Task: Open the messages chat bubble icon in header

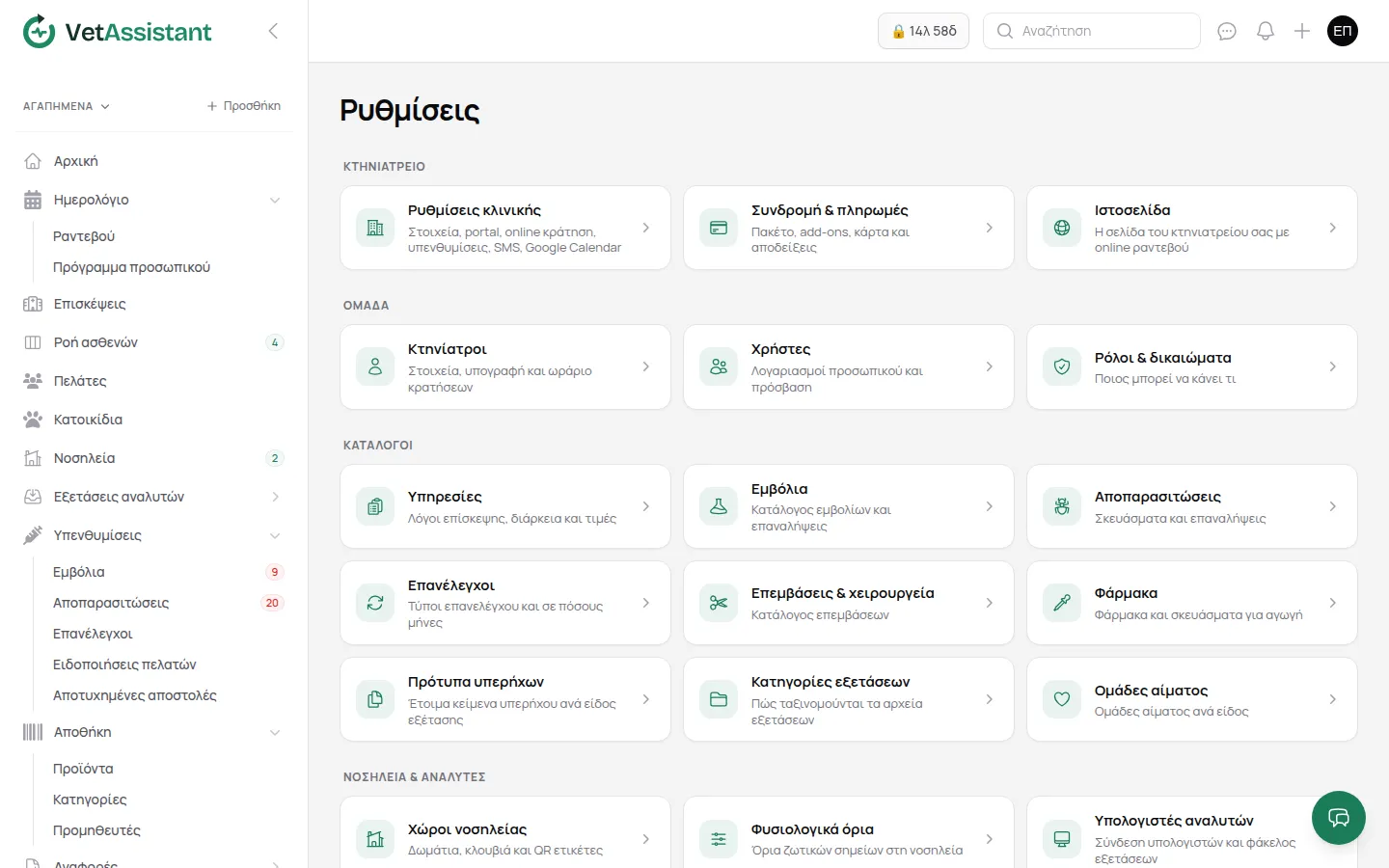Action: [x=1227, y=31]
